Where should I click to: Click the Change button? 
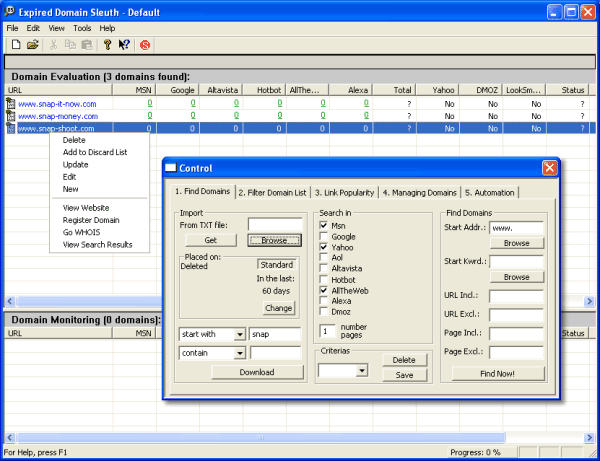[x=279, y=308]
